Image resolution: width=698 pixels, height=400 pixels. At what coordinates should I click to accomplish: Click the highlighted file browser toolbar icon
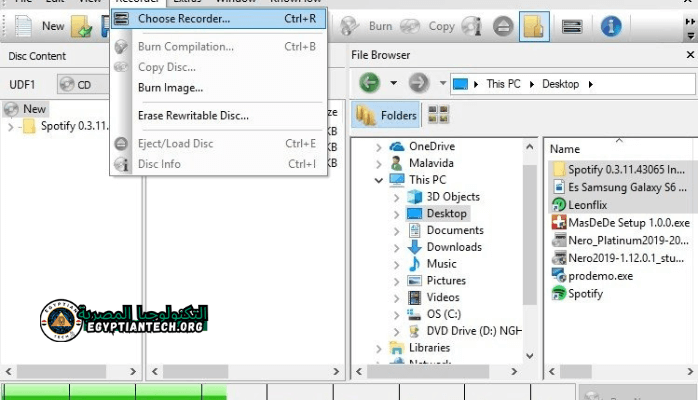coord(534,26)
